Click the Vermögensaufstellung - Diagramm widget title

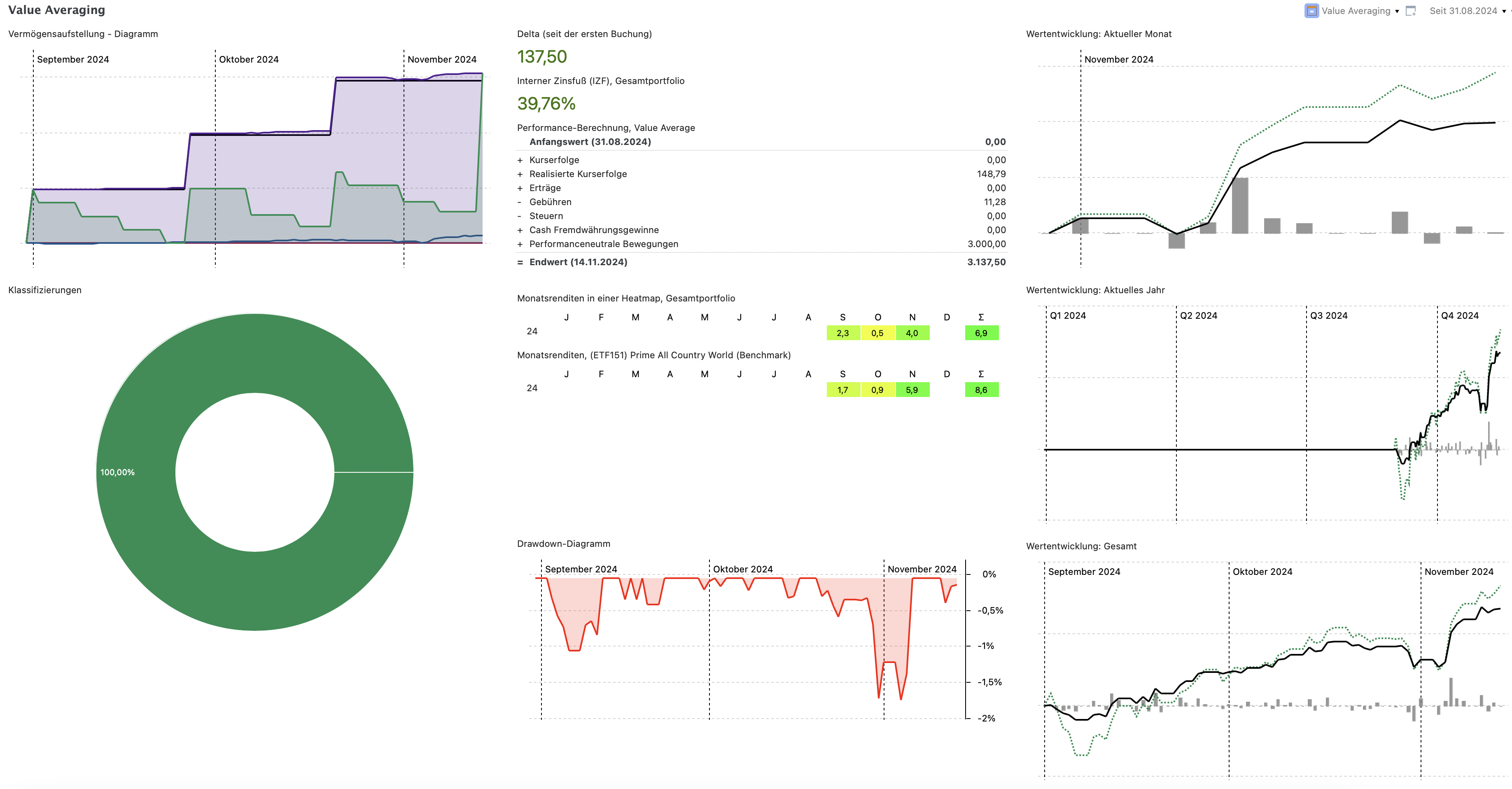pos(83,34)
